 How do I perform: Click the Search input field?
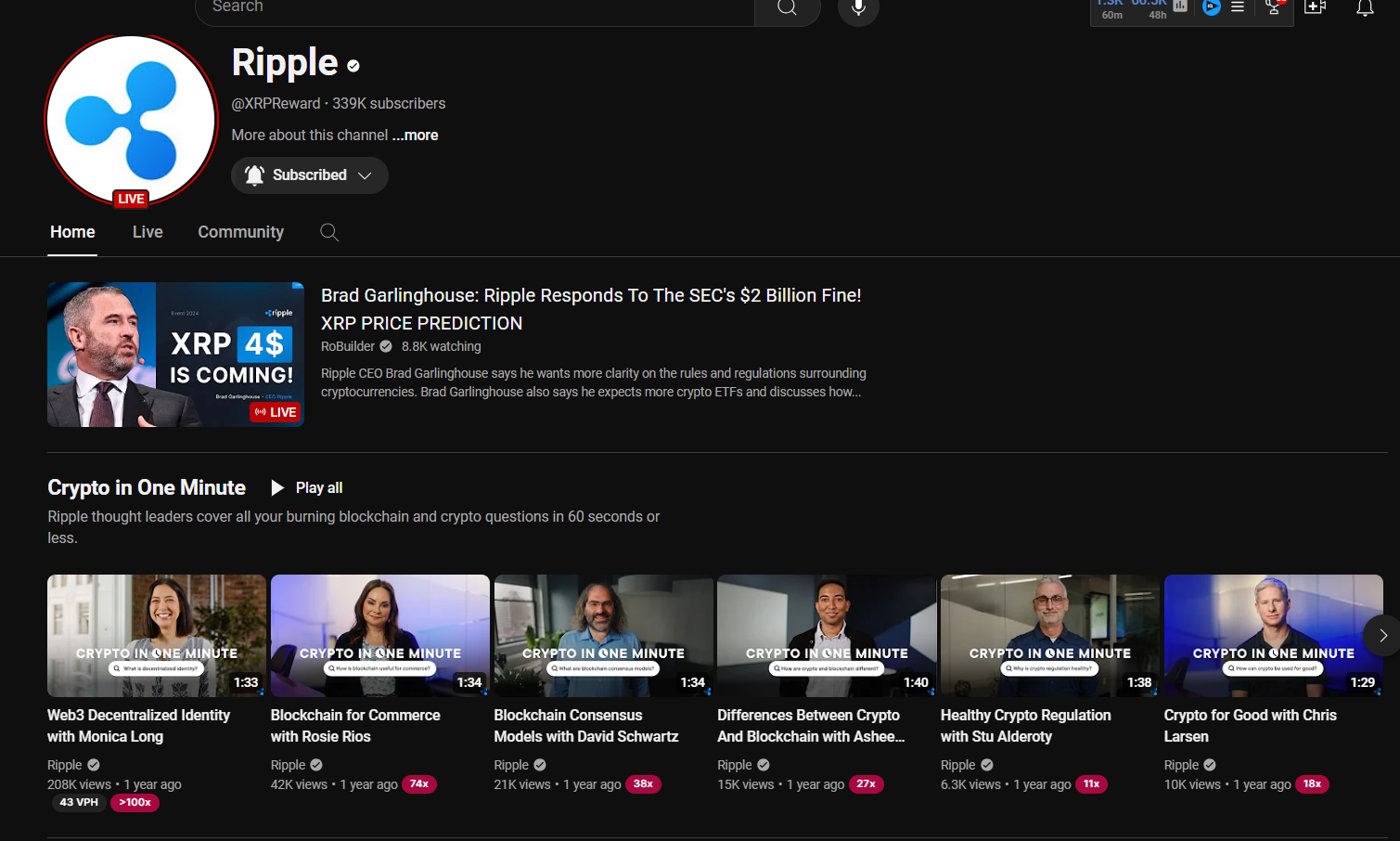pos(475,8)
